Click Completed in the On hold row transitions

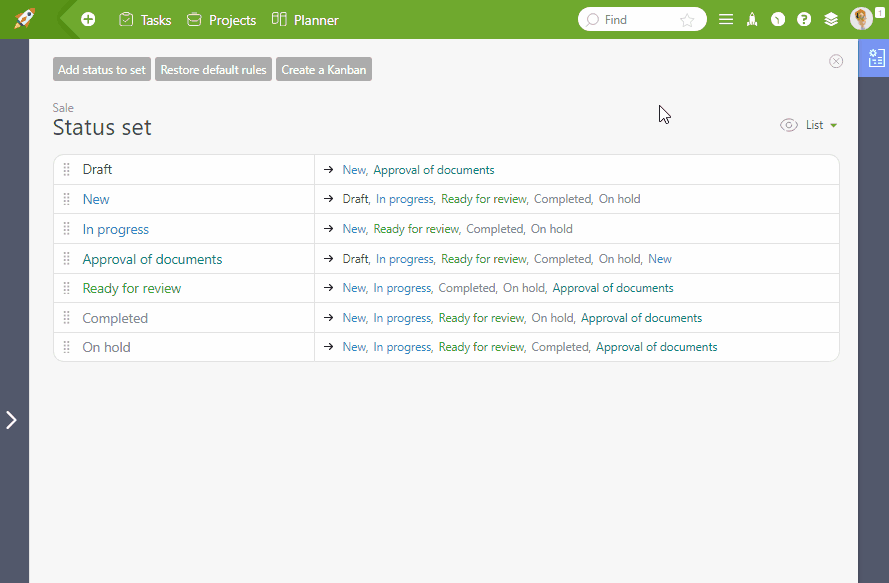tap(560, 347)
